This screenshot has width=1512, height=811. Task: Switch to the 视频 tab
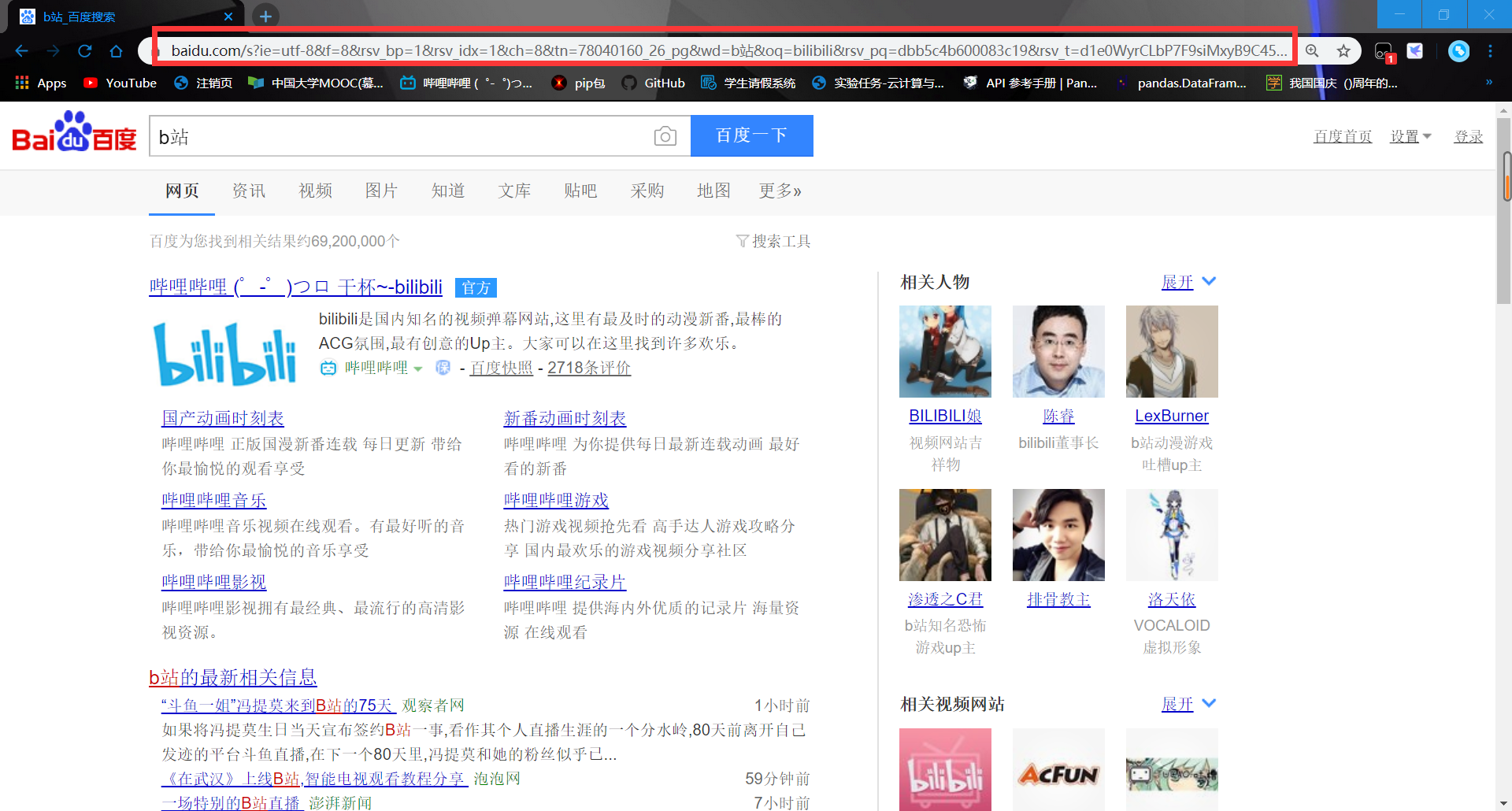pyautogui.click(x=315, y=191)
